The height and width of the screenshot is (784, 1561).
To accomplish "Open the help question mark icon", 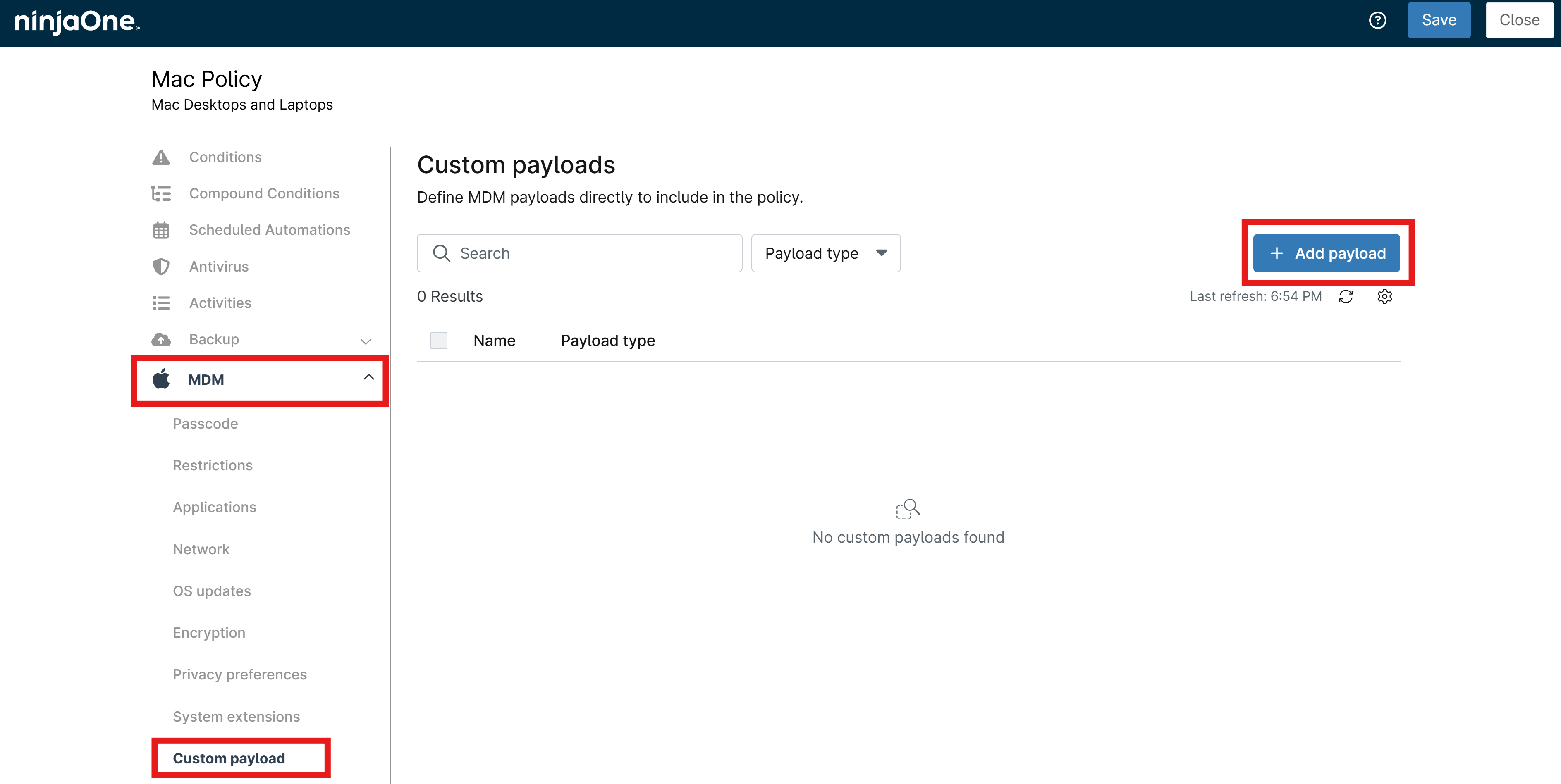I will pyautogui.click(x=1377, y=21).
